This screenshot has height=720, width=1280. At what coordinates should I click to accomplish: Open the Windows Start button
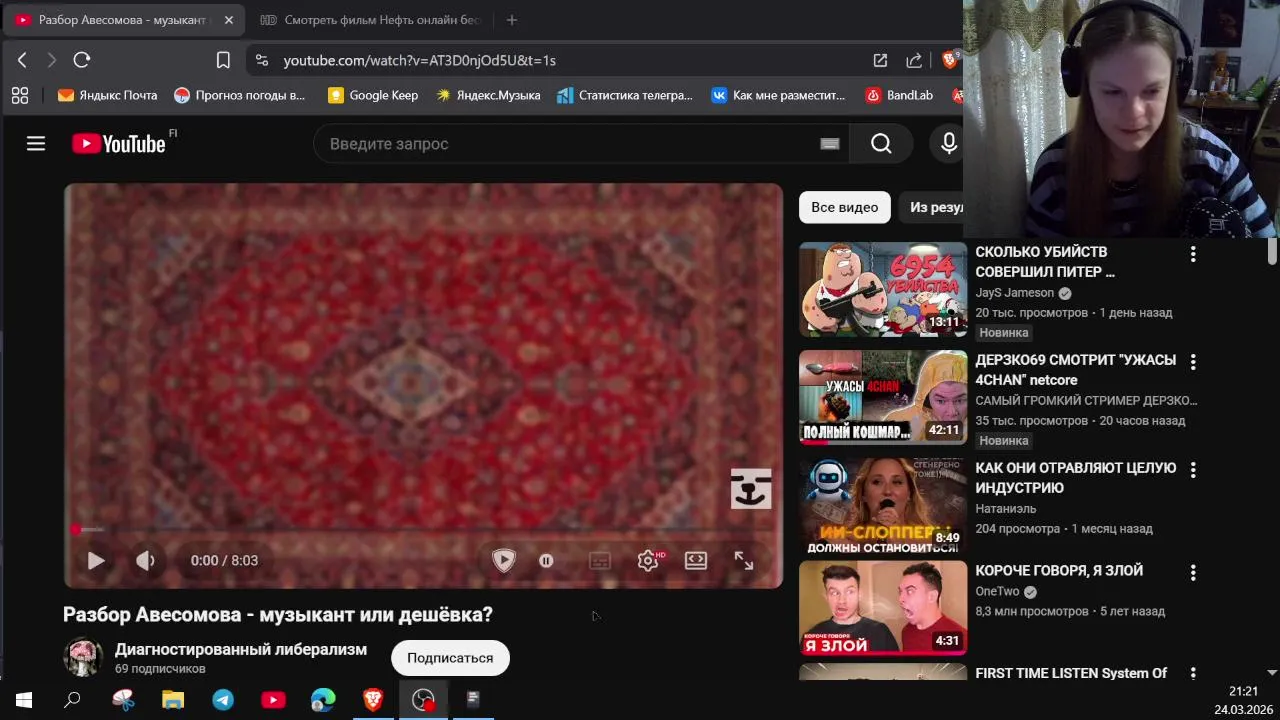pos(24,700)
